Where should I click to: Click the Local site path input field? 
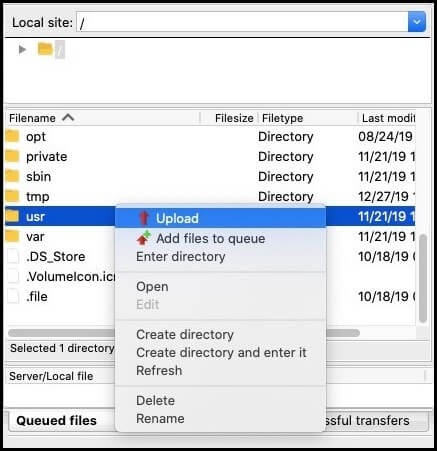pos(242,22)
